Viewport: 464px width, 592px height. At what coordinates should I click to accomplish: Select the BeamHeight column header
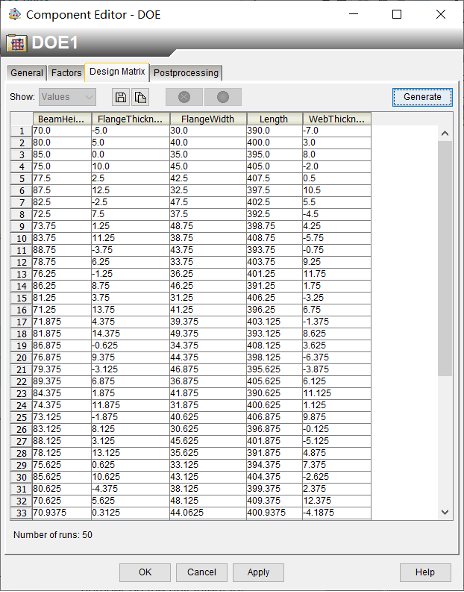coord(62,119)
